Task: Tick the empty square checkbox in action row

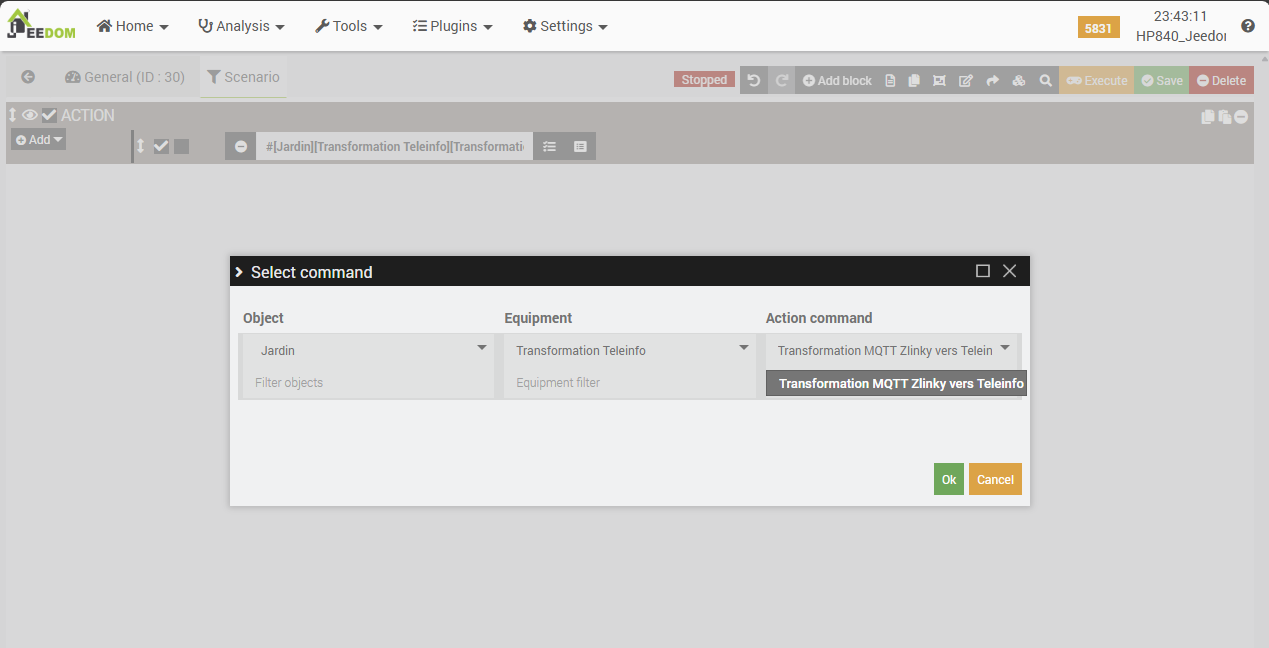Action: [181, 146]
